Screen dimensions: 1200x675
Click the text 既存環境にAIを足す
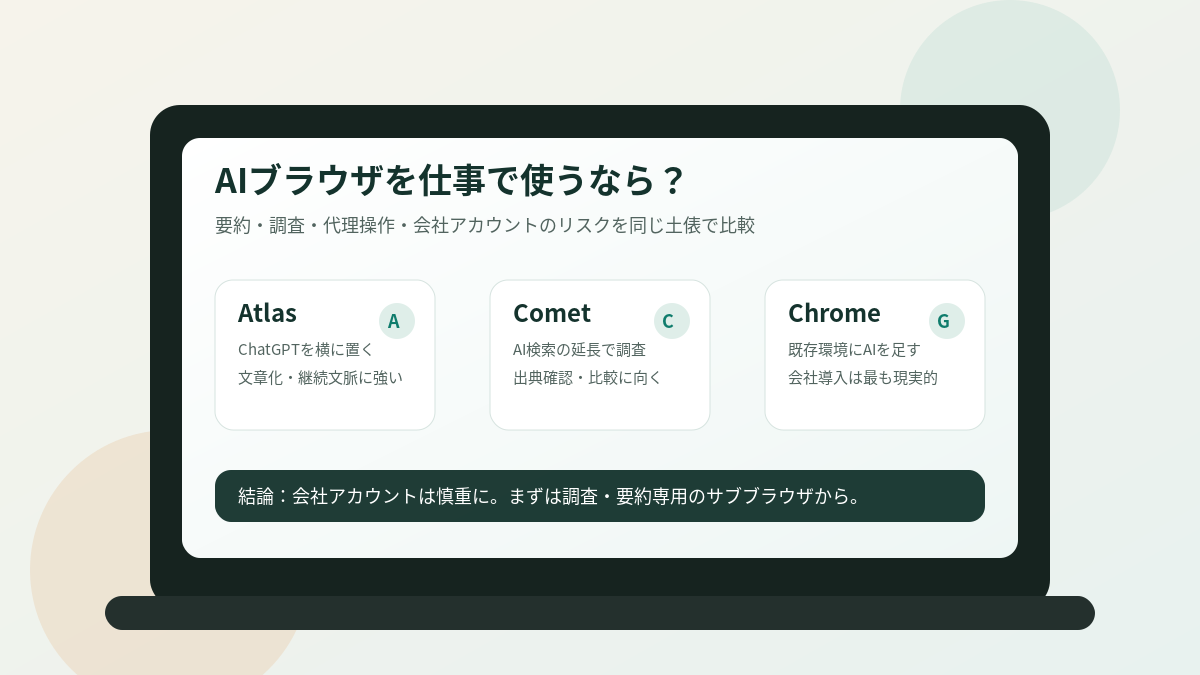point(854,350)
